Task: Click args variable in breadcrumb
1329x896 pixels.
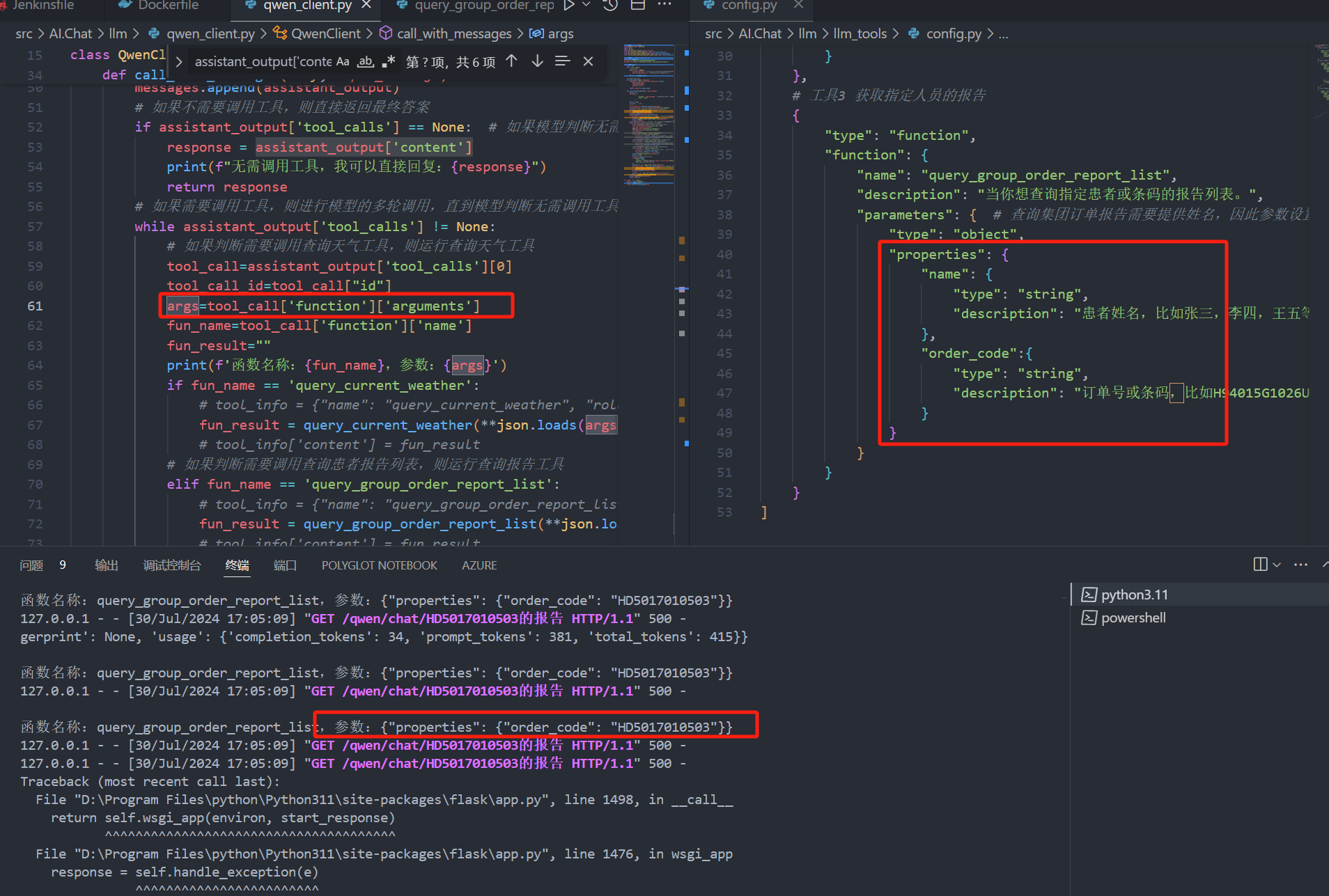Action: tap(552, 33)
